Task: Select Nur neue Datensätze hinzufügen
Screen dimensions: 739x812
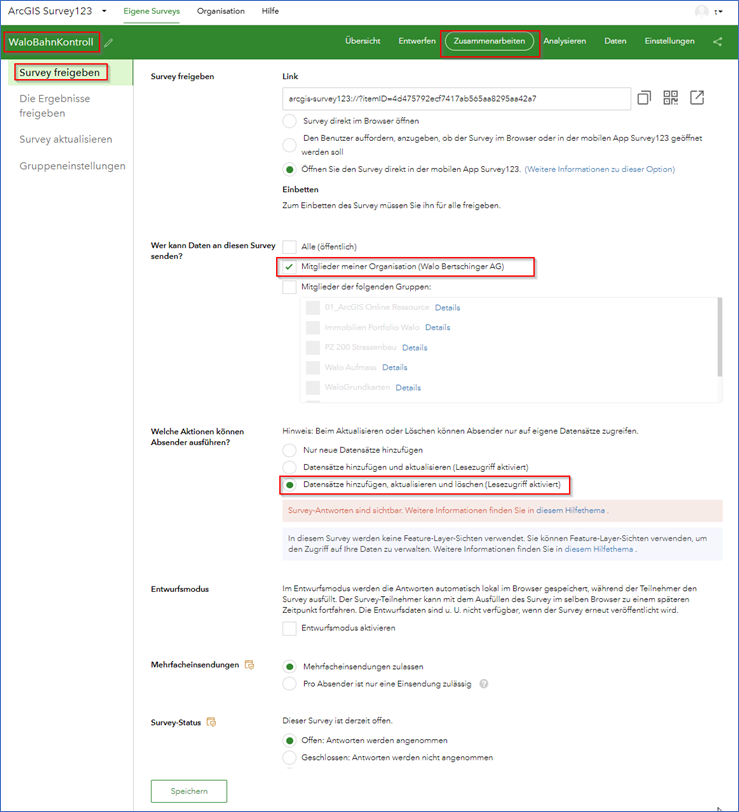Action: [289, 450]
